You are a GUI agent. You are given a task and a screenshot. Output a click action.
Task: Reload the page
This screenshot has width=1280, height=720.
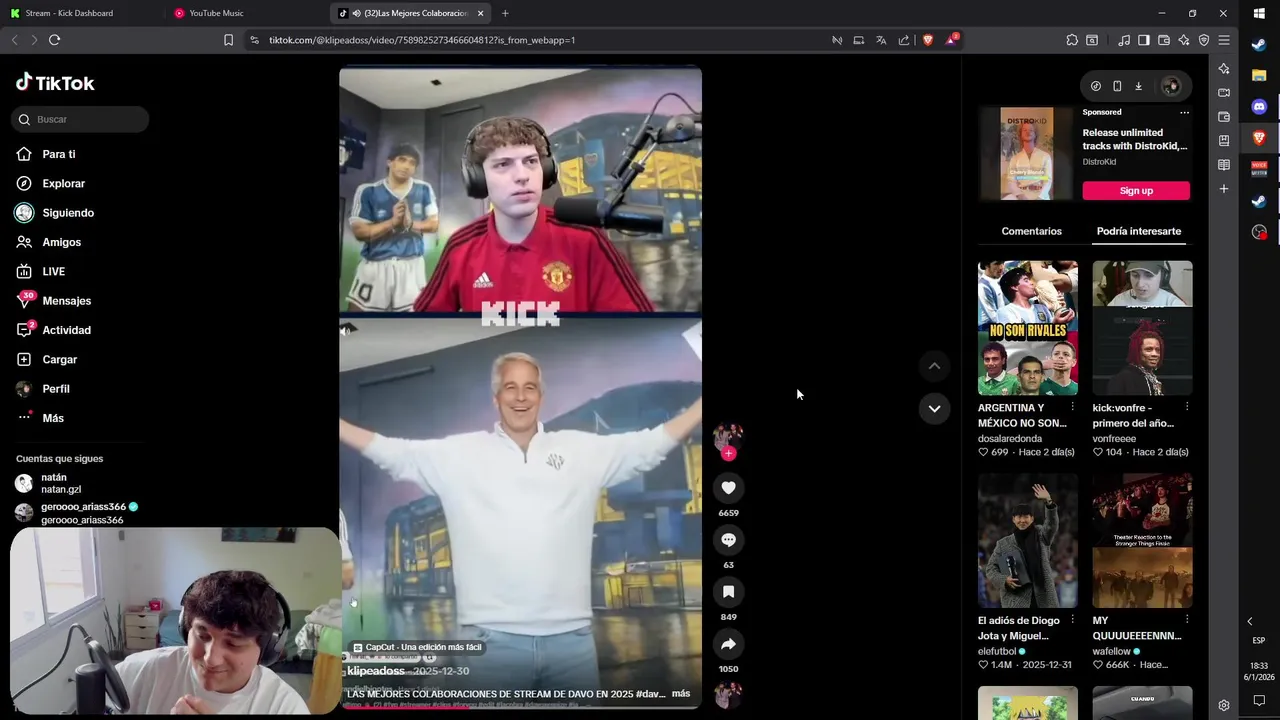[x=55, y=40]
